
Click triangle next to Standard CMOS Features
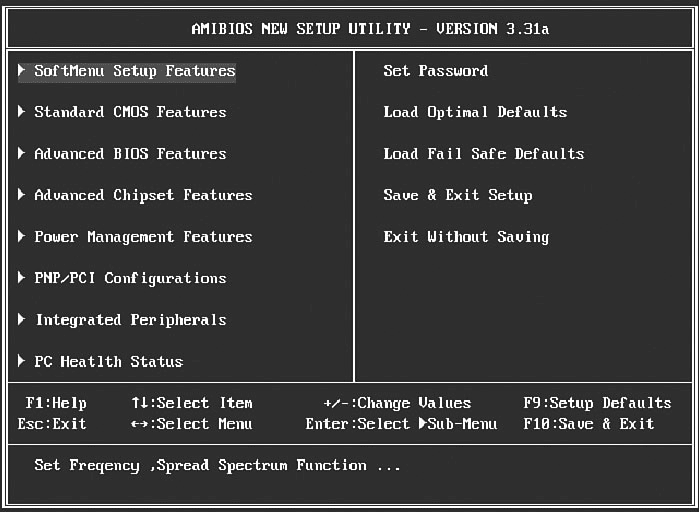[x=22, y=112]
